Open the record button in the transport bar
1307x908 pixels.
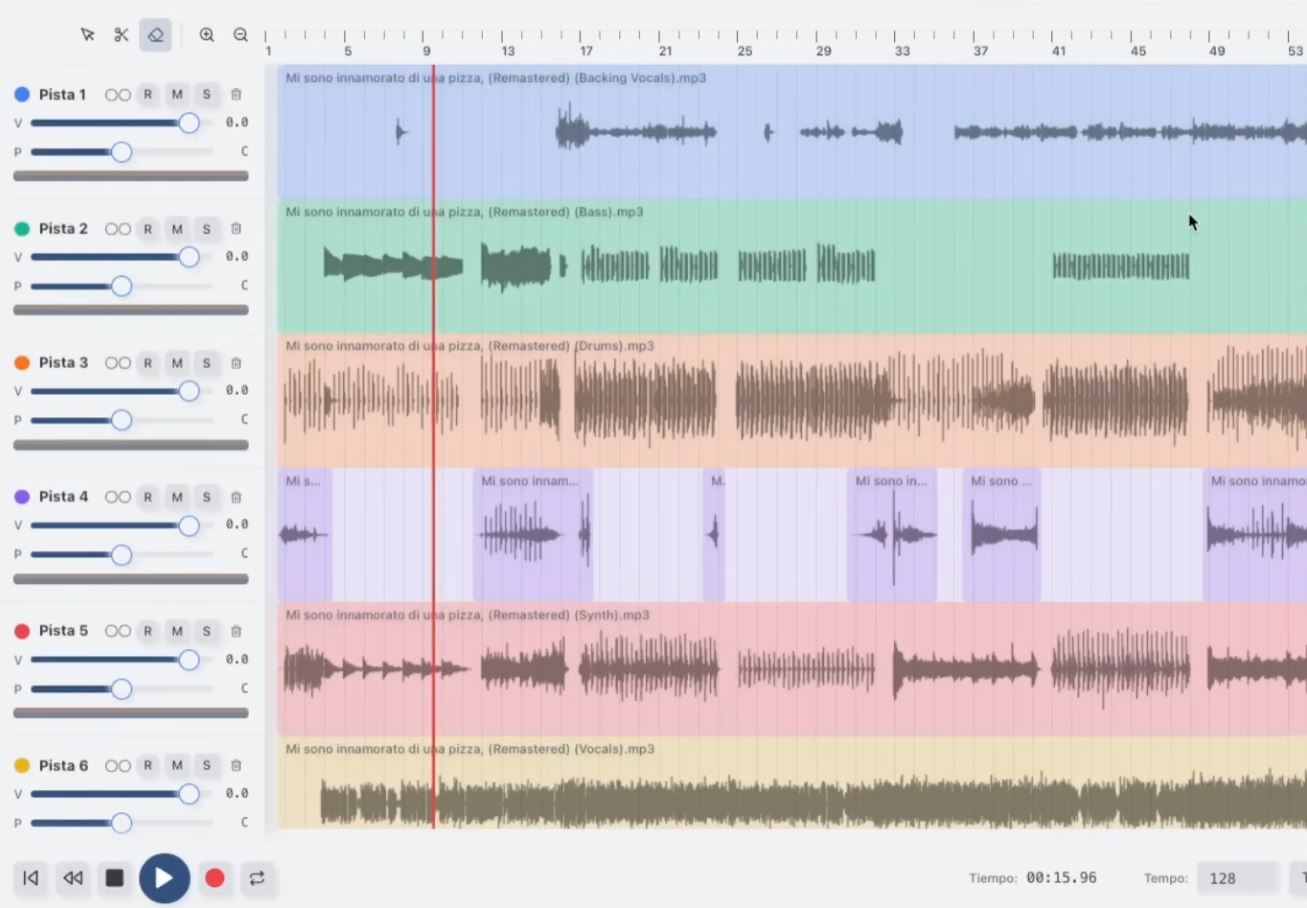click(x=215, y=878)
